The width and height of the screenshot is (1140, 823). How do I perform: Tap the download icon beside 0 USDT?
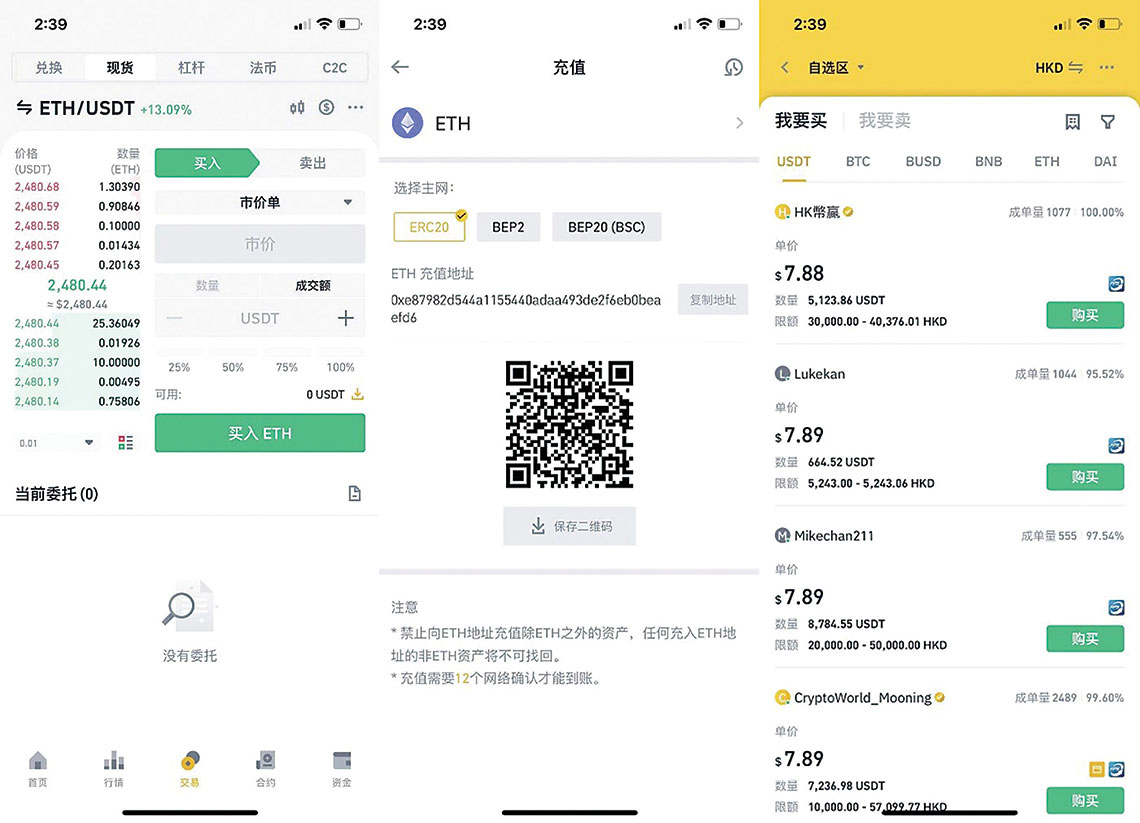click(x=357, y=394)
